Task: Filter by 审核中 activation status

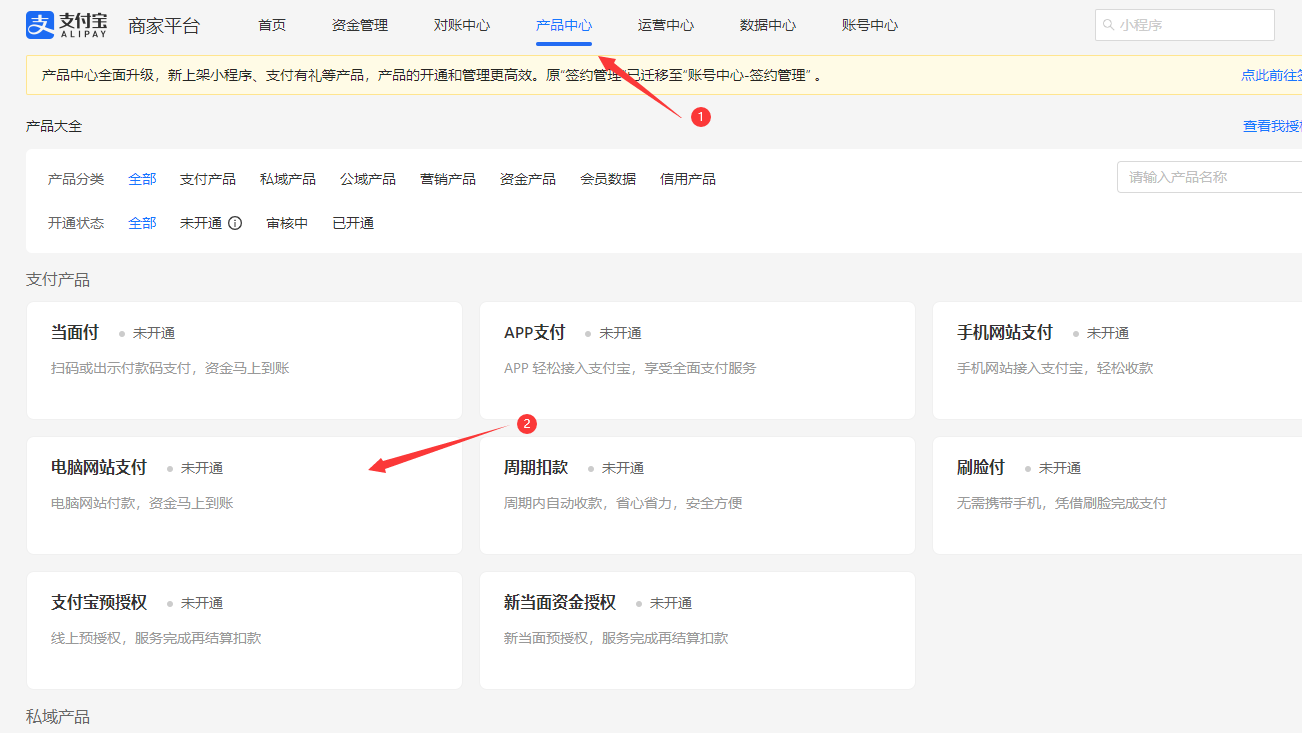Action: click(287, 223)
